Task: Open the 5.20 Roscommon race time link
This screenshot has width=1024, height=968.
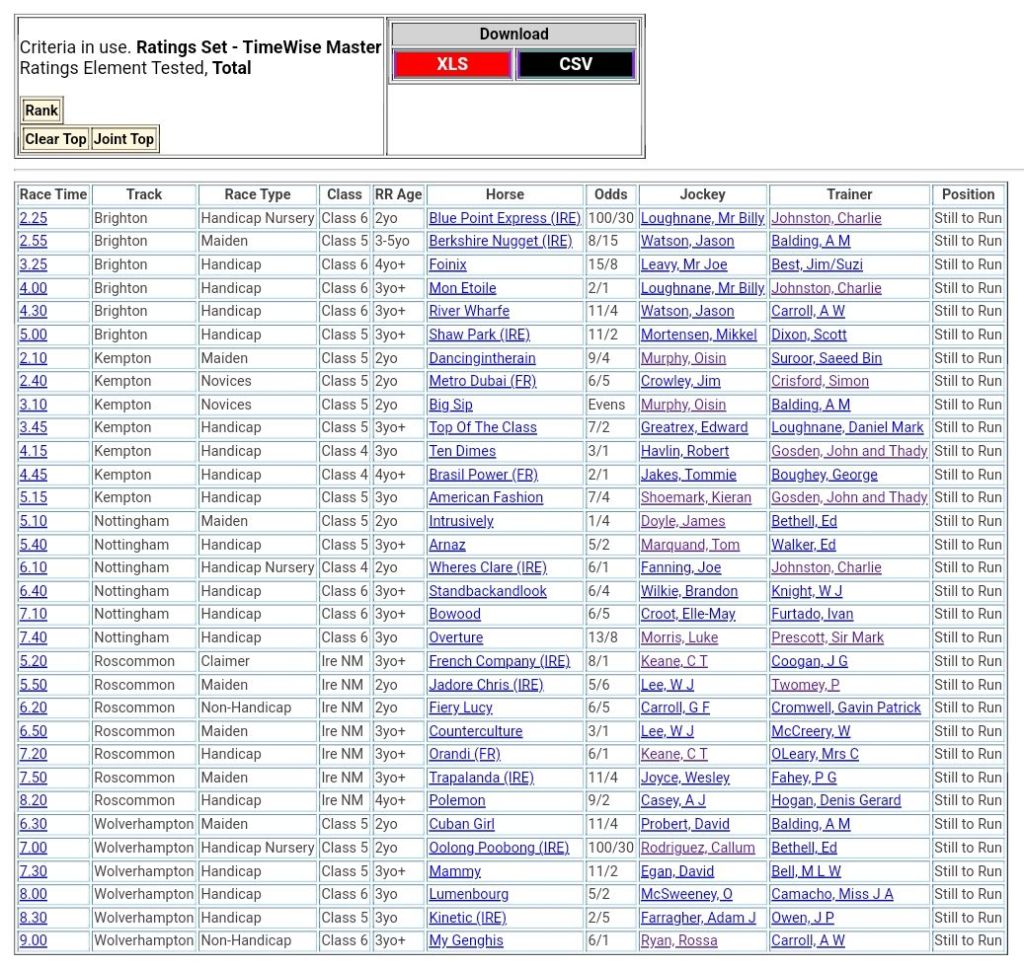Action: tap(33, 661)
